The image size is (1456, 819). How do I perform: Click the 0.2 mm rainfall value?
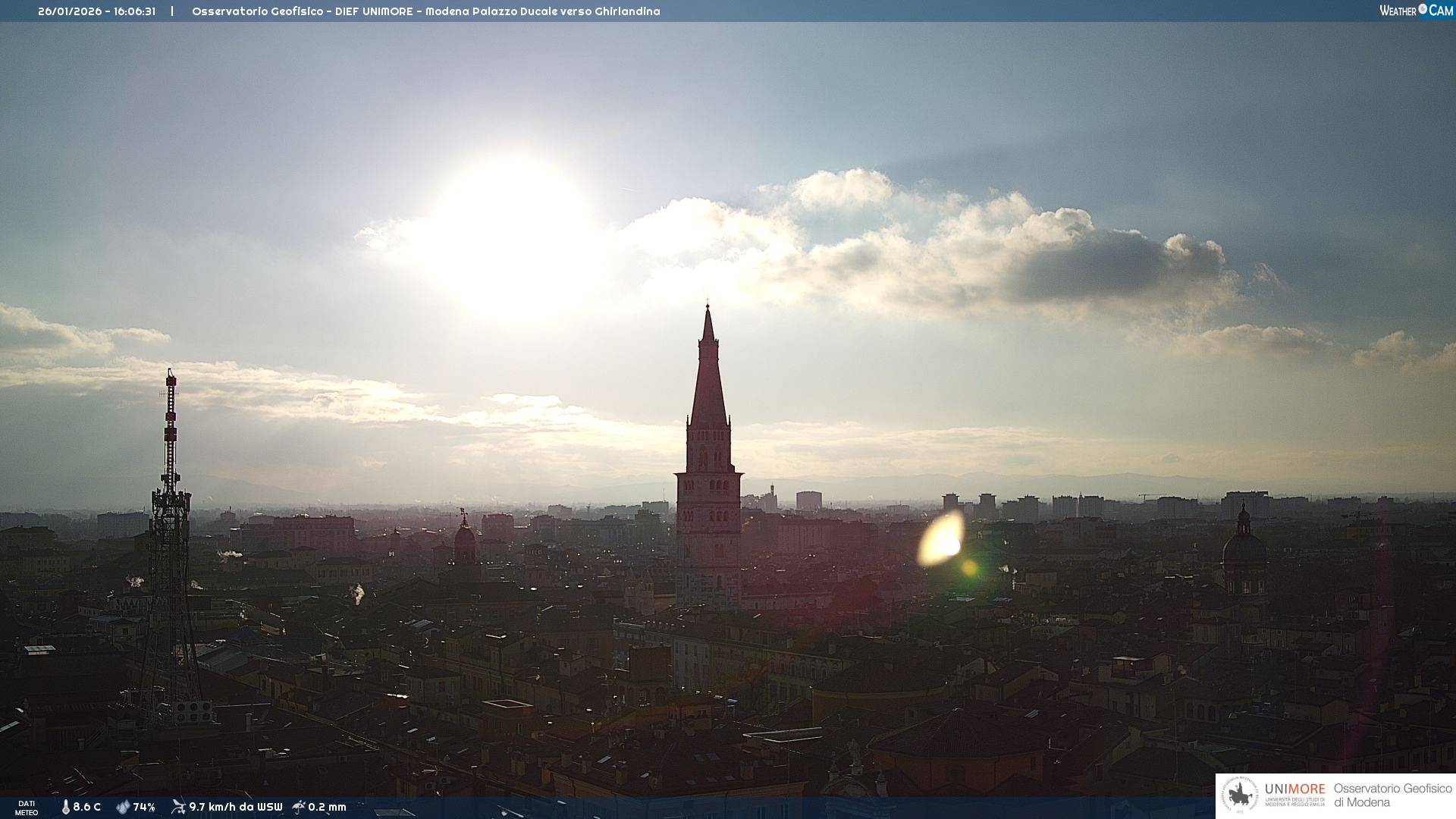[327, 807]
